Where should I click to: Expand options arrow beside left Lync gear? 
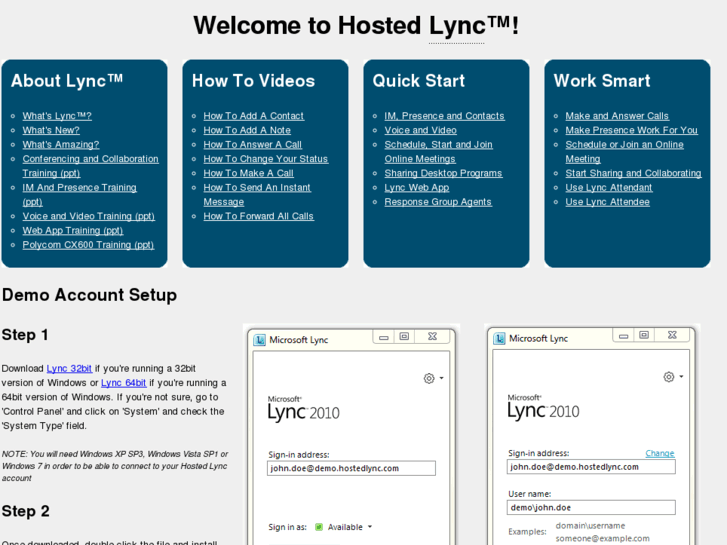[441, 378]
